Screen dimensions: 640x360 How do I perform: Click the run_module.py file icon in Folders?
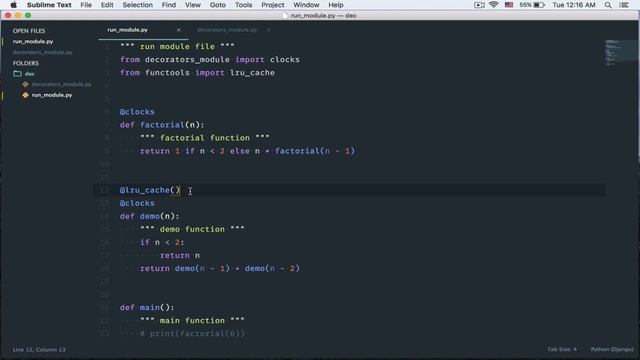[25, 95]
